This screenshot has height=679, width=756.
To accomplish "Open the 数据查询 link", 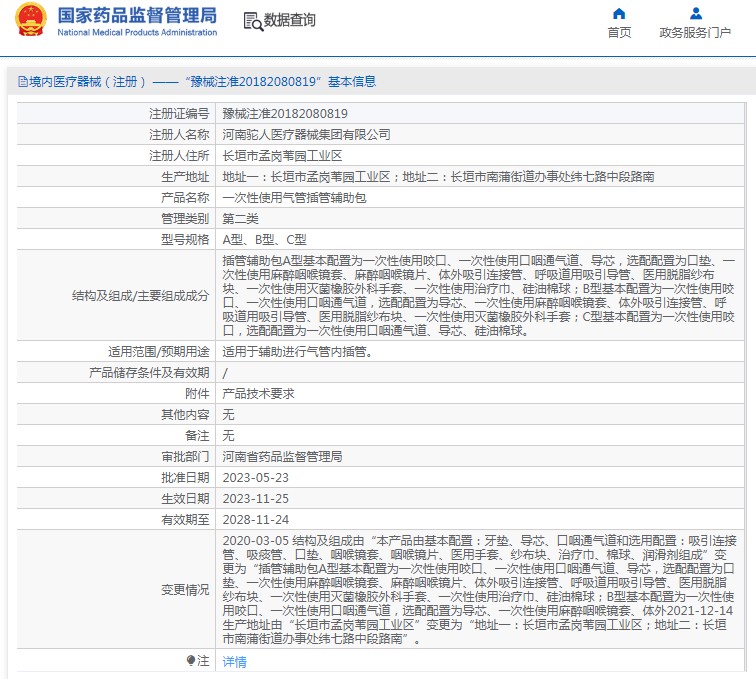I will pyautogui.click(x=289, y=20).
